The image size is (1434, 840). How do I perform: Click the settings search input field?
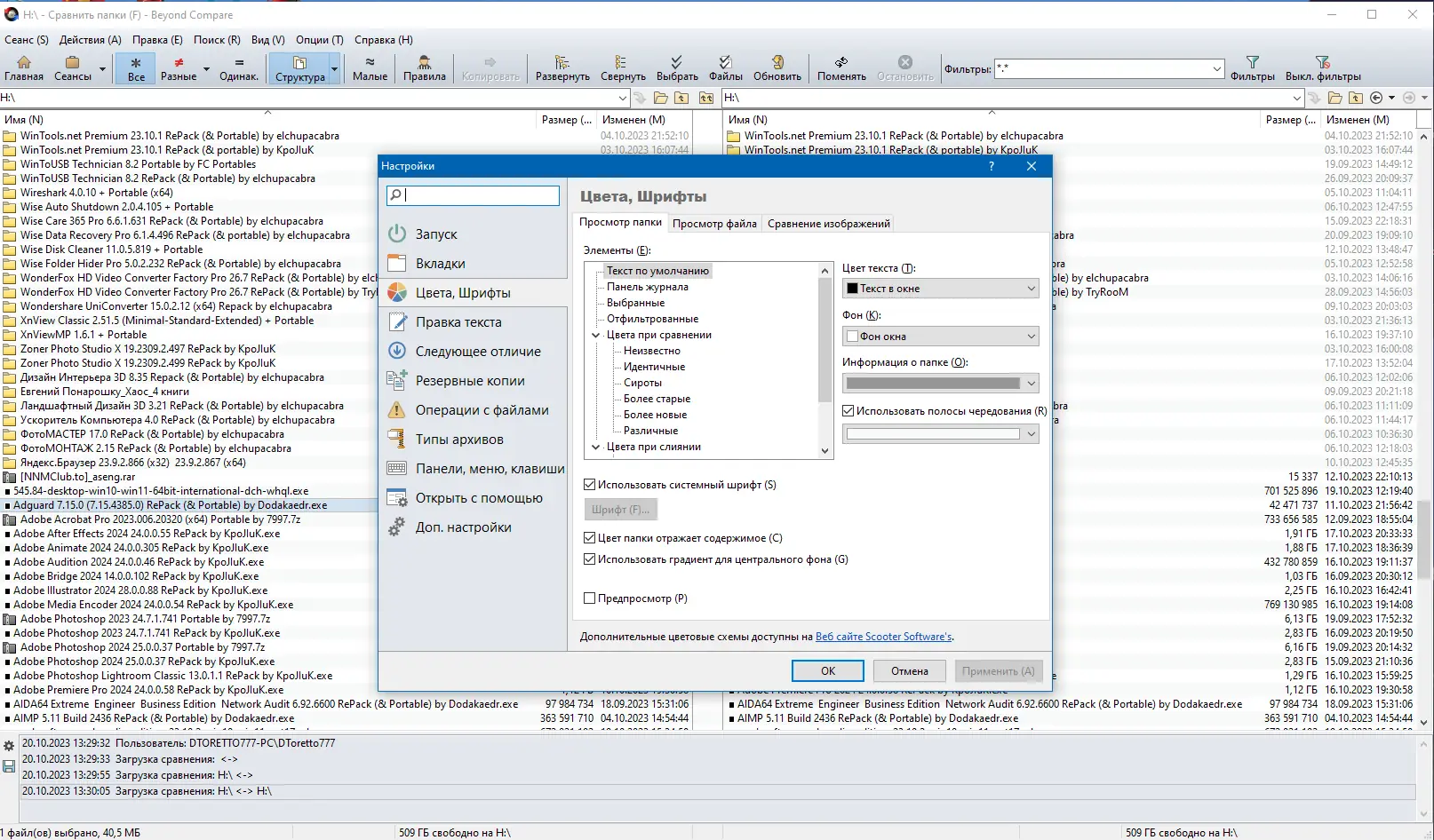pos(473,195)
